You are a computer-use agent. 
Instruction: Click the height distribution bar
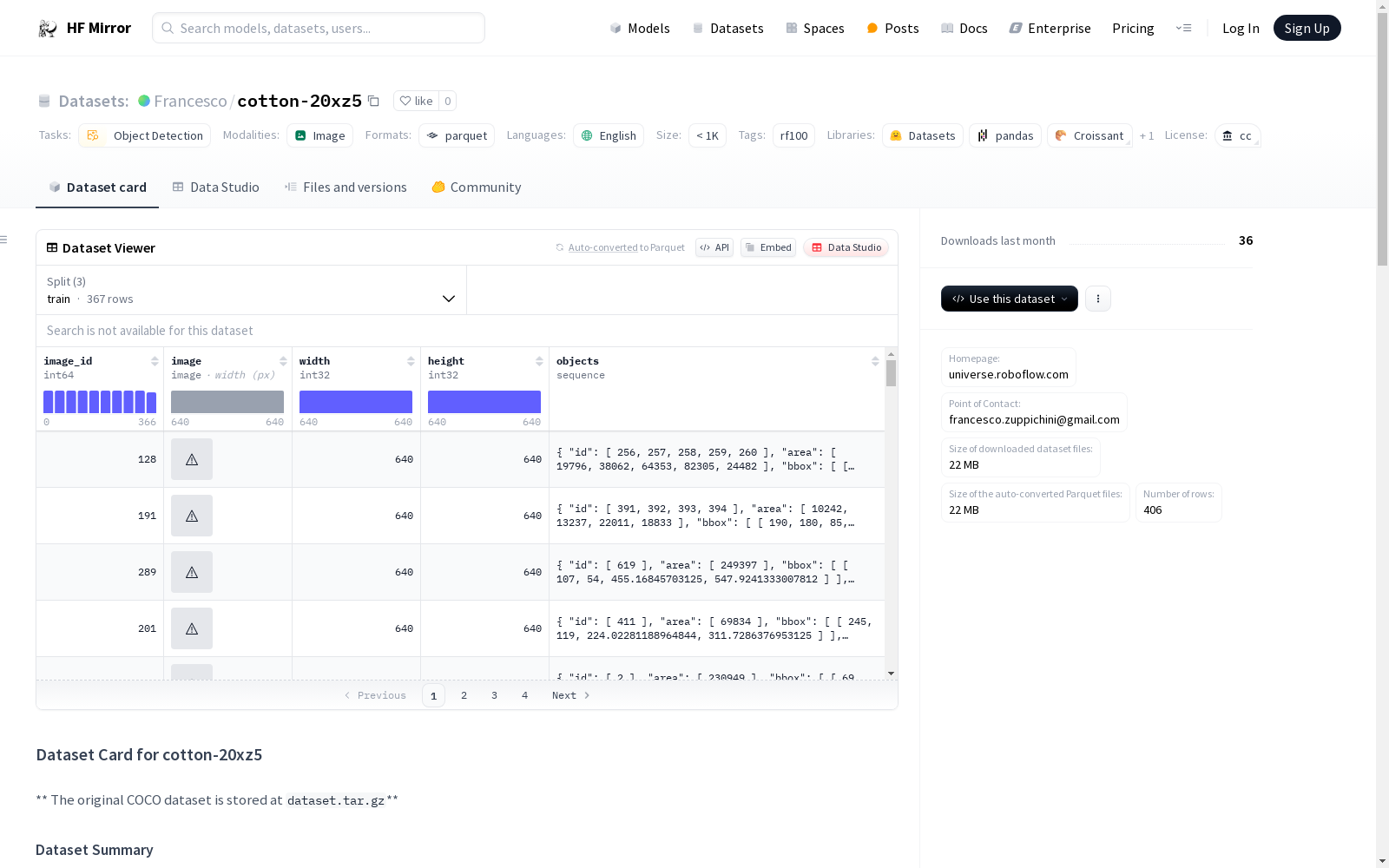pos(484,402)
